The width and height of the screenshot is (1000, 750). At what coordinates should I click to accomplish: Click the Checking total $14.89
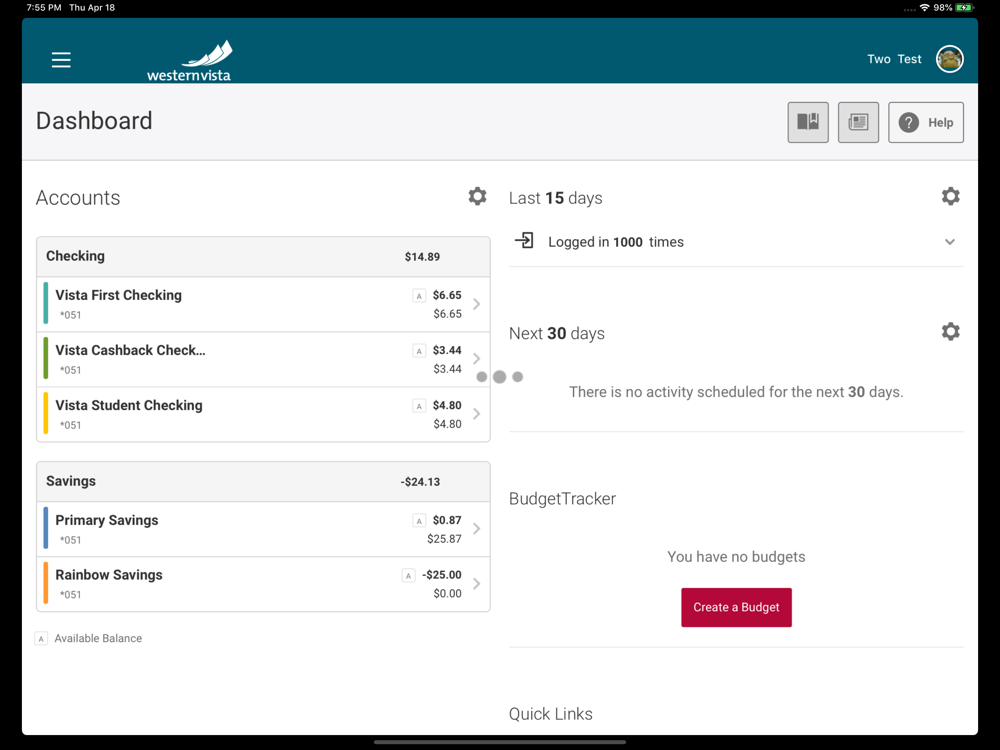(422, 257)
